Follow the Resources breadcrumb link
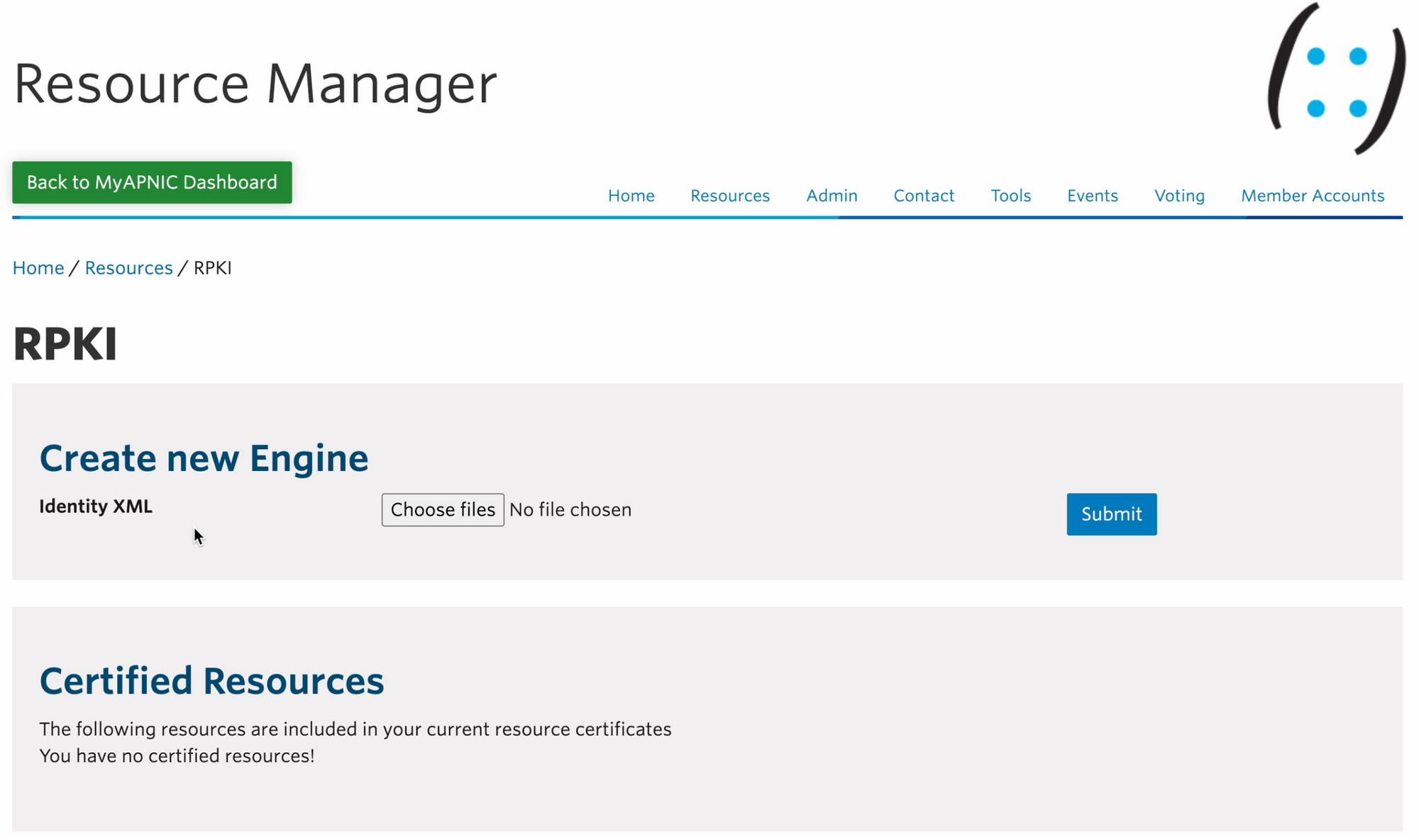 (x=128, y=268)
